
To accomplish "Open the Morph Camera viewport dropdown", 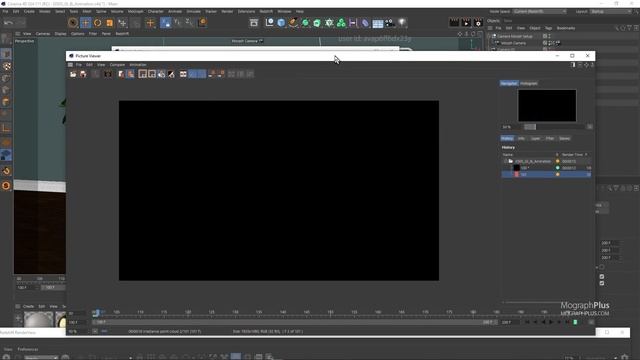I will click(x=248, y=41).
